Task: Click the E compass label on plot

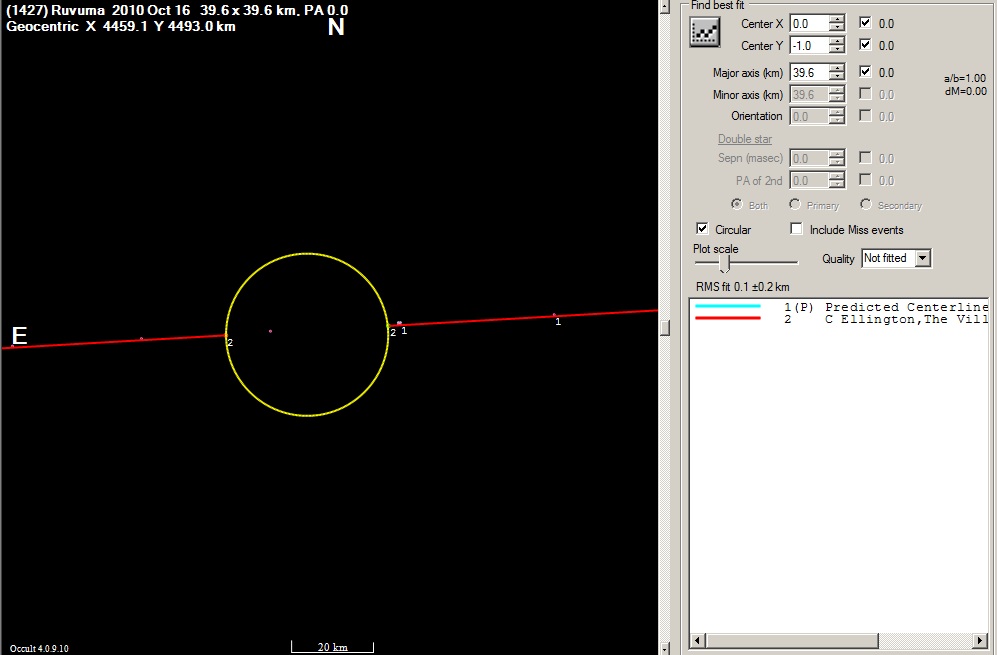Action: pyautogui.click(x=19, y=335)
